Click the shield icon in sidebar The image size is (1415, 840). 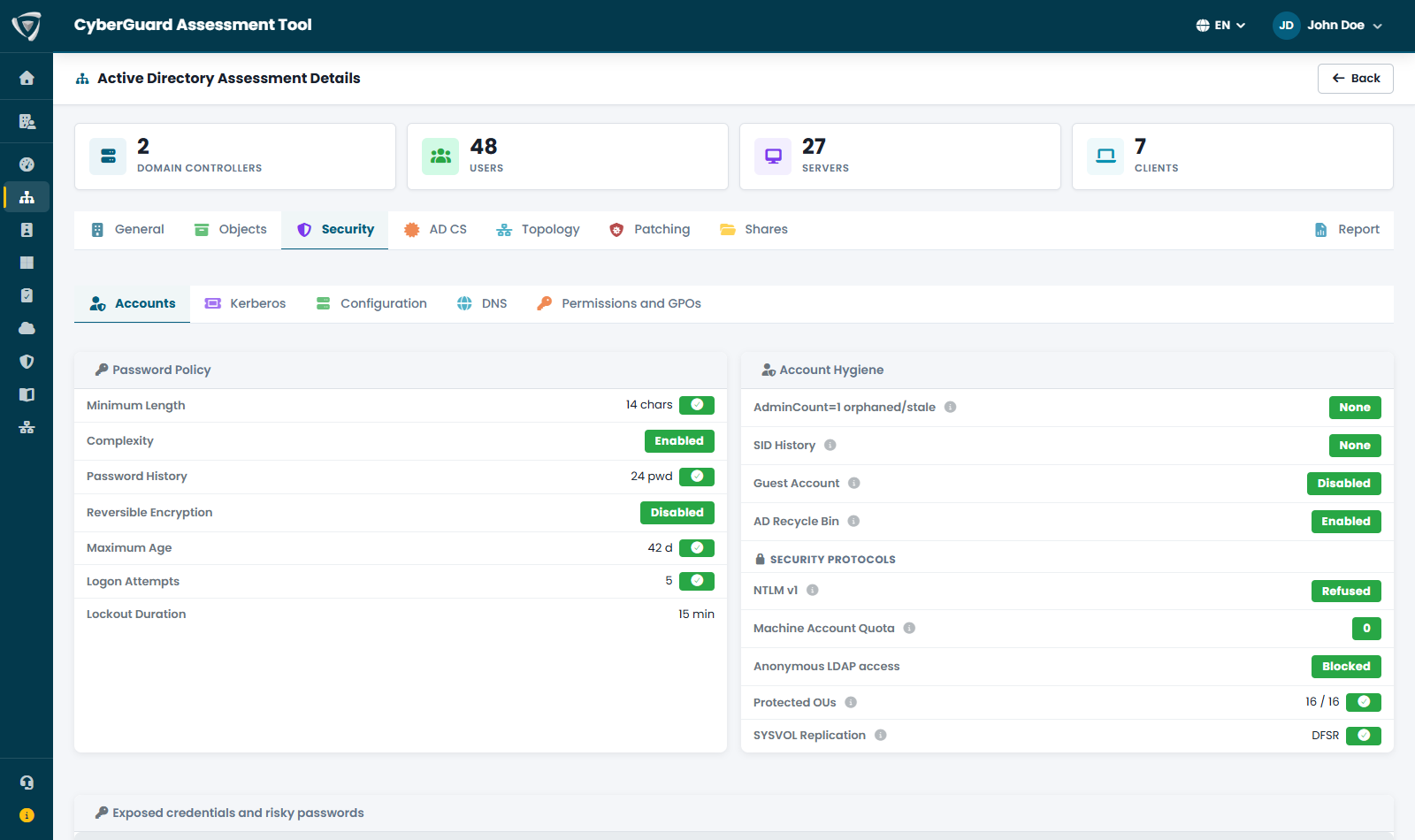click(x=27, y=362)
